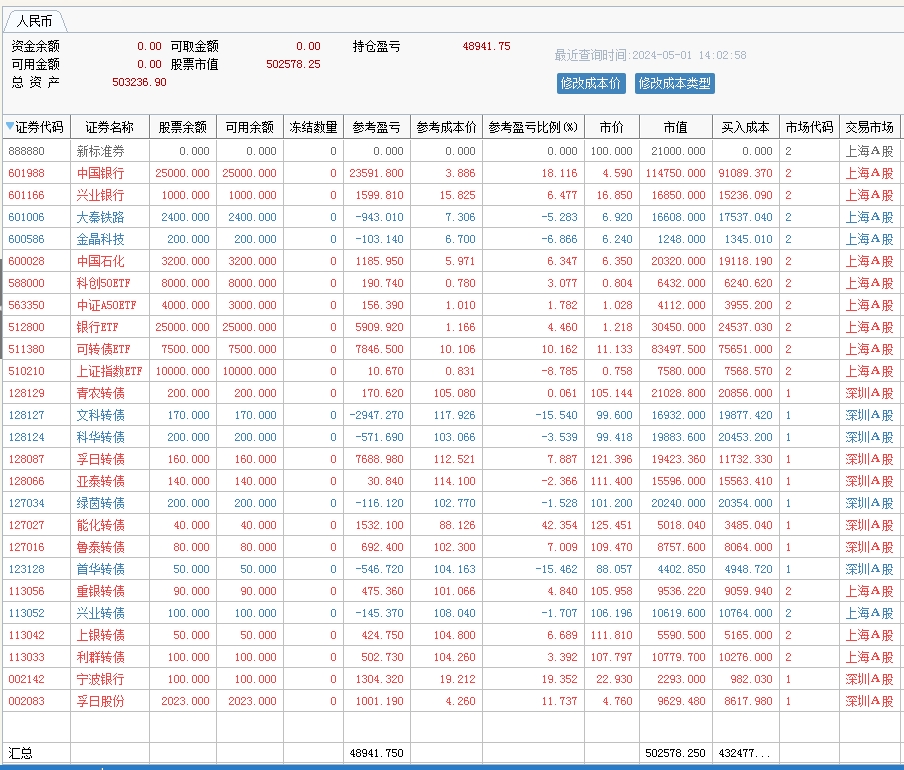Image resolution: width=904 pixels, height=770 pixels.
Task: Click the 最近查询时间 timestamp text
Action: point(650,55)
